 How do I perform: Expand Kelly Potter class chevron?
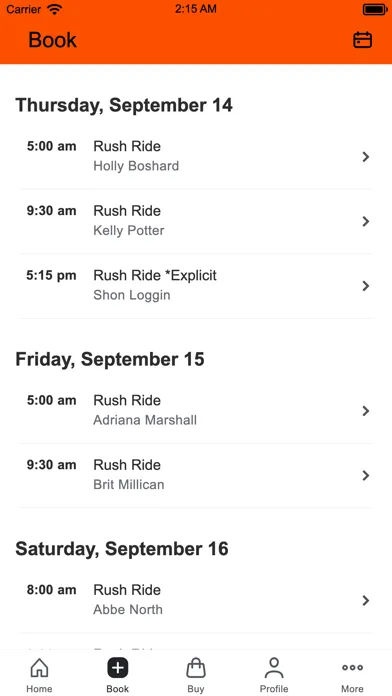pyautogui.click(x=366, y=221)
